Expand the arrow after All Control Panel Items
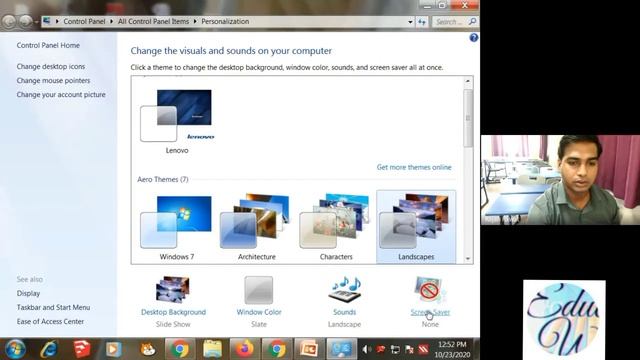The width and height of the screenshot is (640, 360). coord(195,21)
